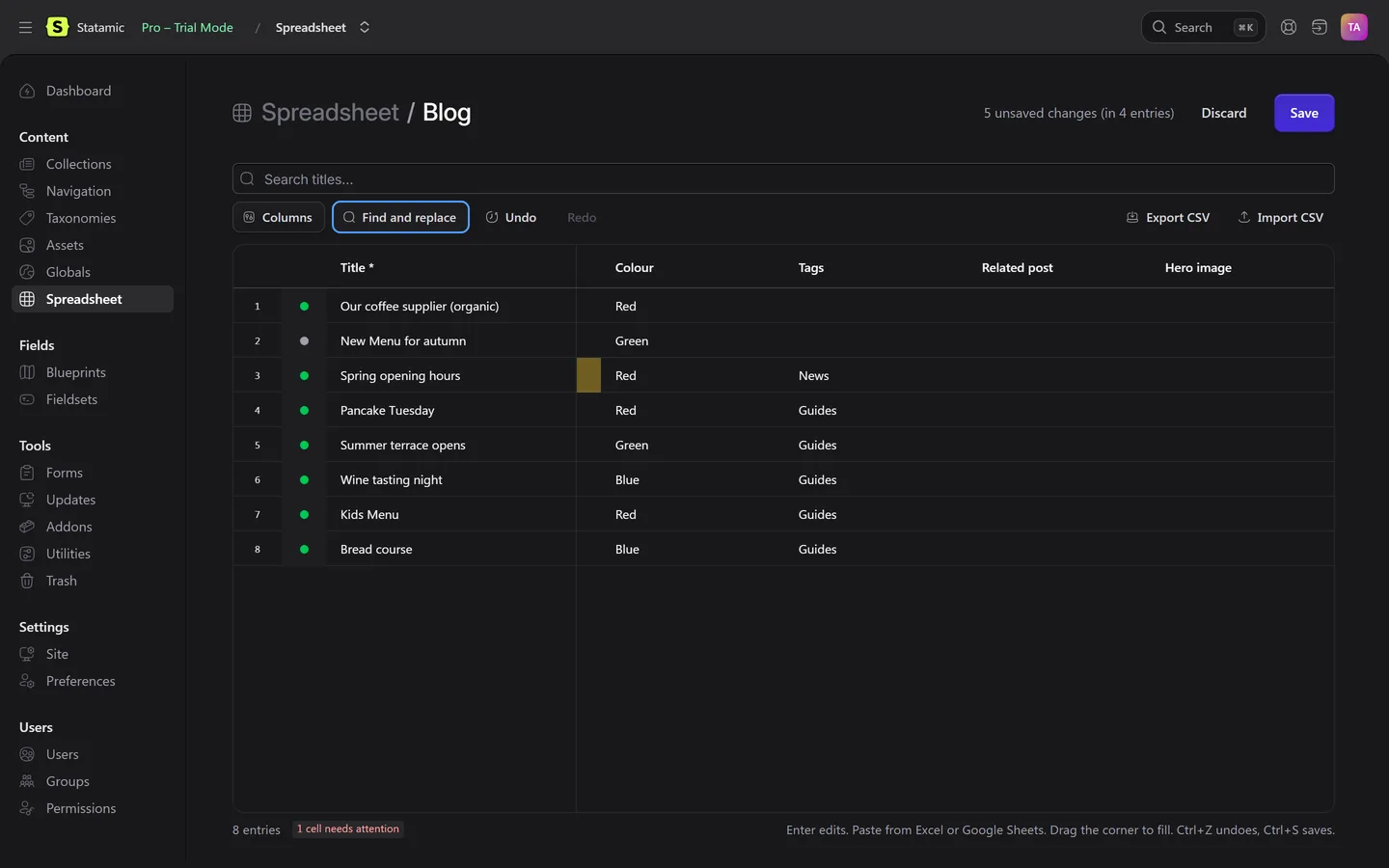The width and height of the screenshot is (1389, 868).
Task: Click the Hero image column header
Action: [x=1198, y=267]
